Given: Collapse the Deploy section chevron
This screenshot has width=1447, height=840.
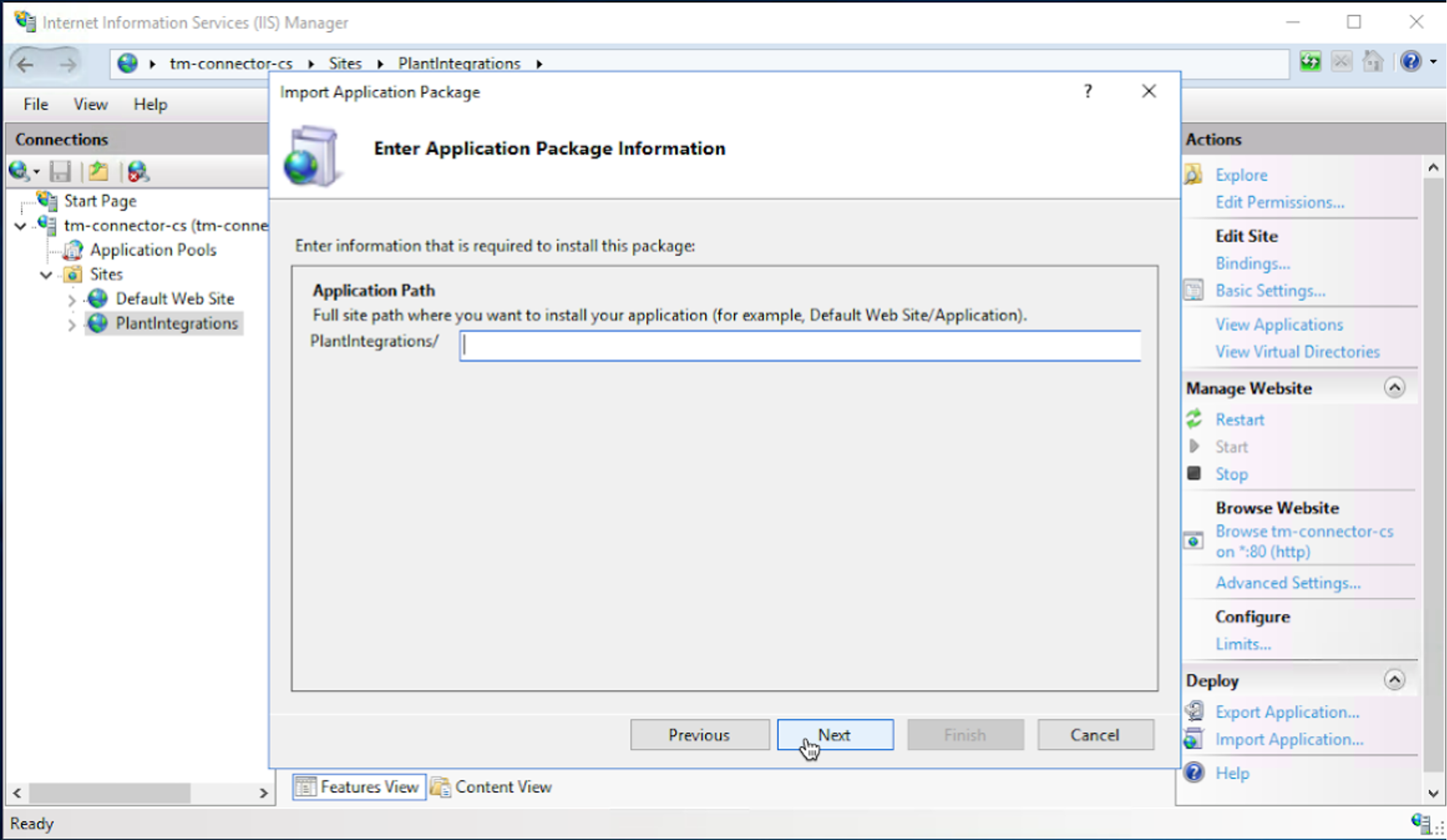Looking at the screenshot, I should point(1395,679).
